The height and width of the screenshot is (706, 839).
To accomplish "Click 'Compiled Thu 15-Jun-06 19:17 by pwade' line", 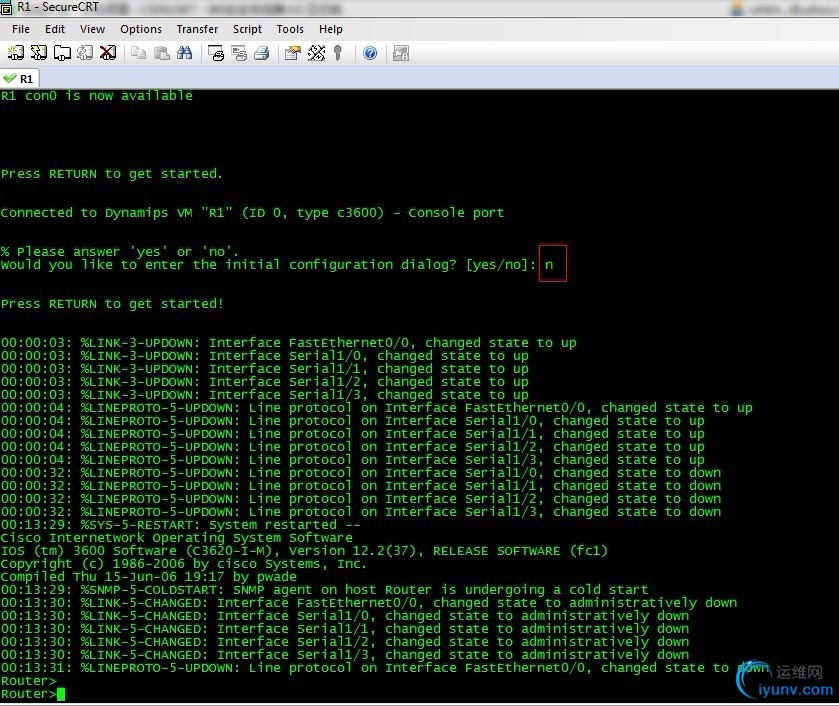I will click(x=149, y=577).
